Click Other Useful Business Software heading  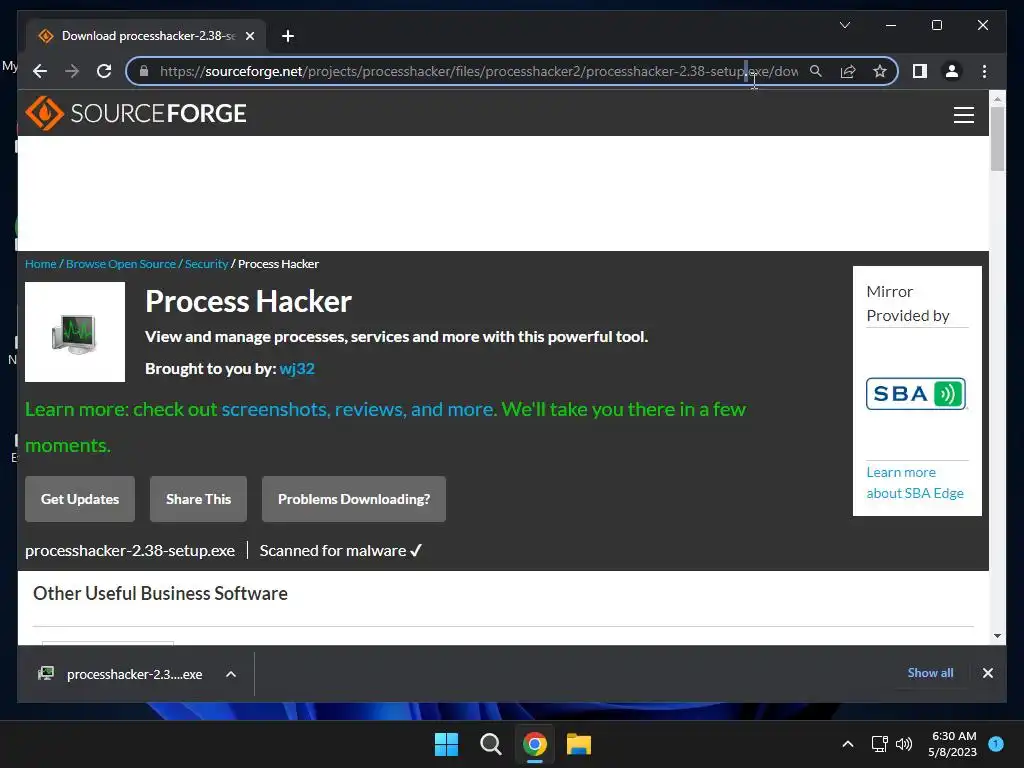tap(161, 594)
